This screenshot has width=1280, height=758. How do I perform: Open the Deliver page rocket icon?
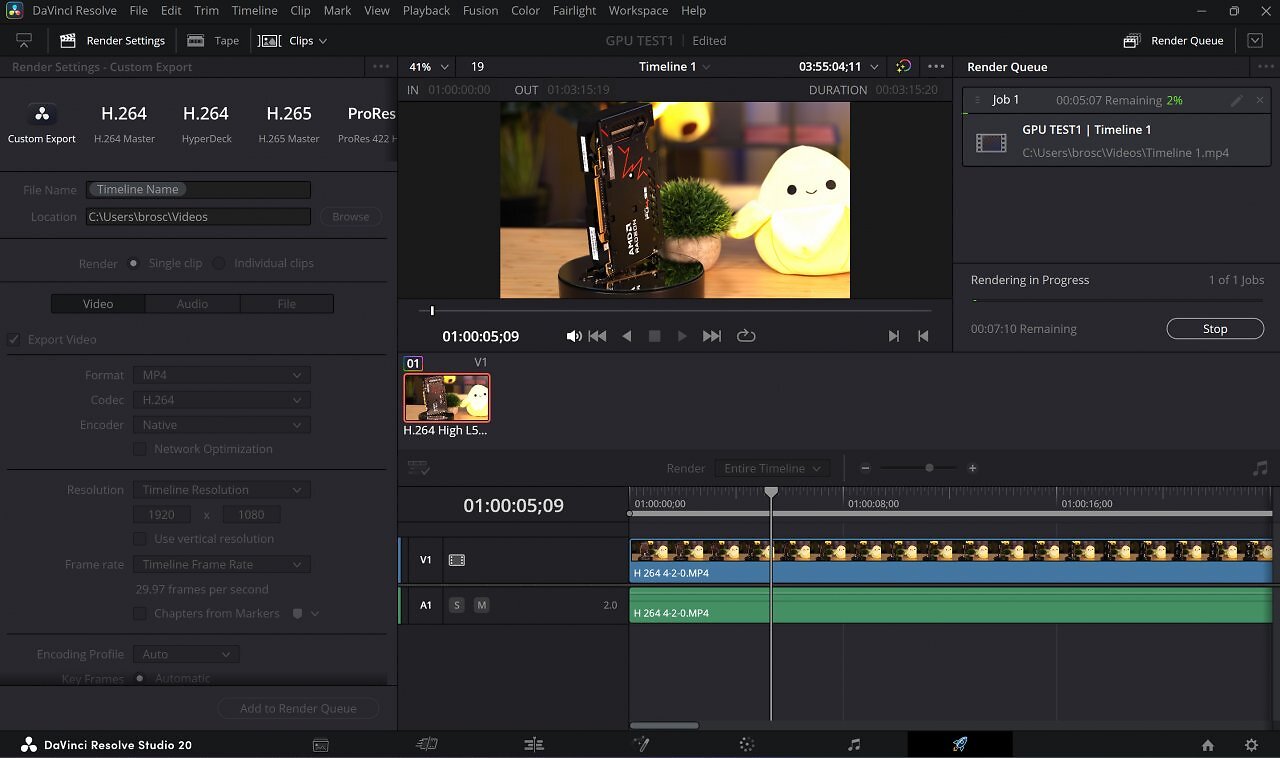(960, 745)
